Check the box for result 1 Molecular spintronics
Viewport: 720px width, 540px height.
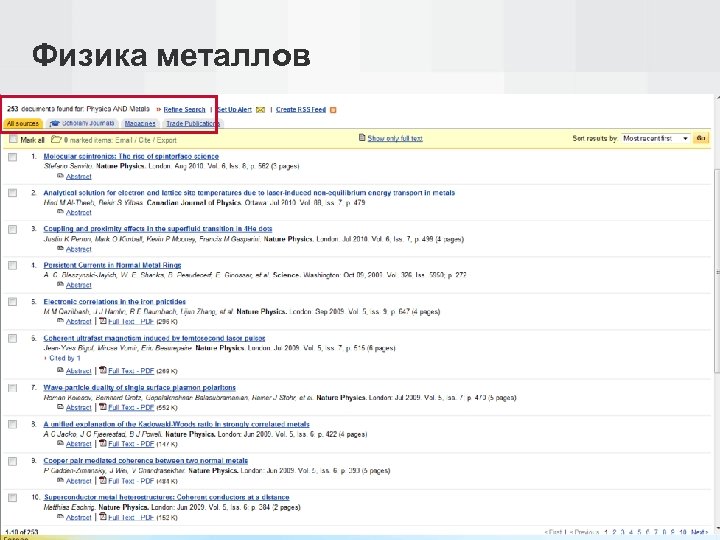[x=12, y=157]
